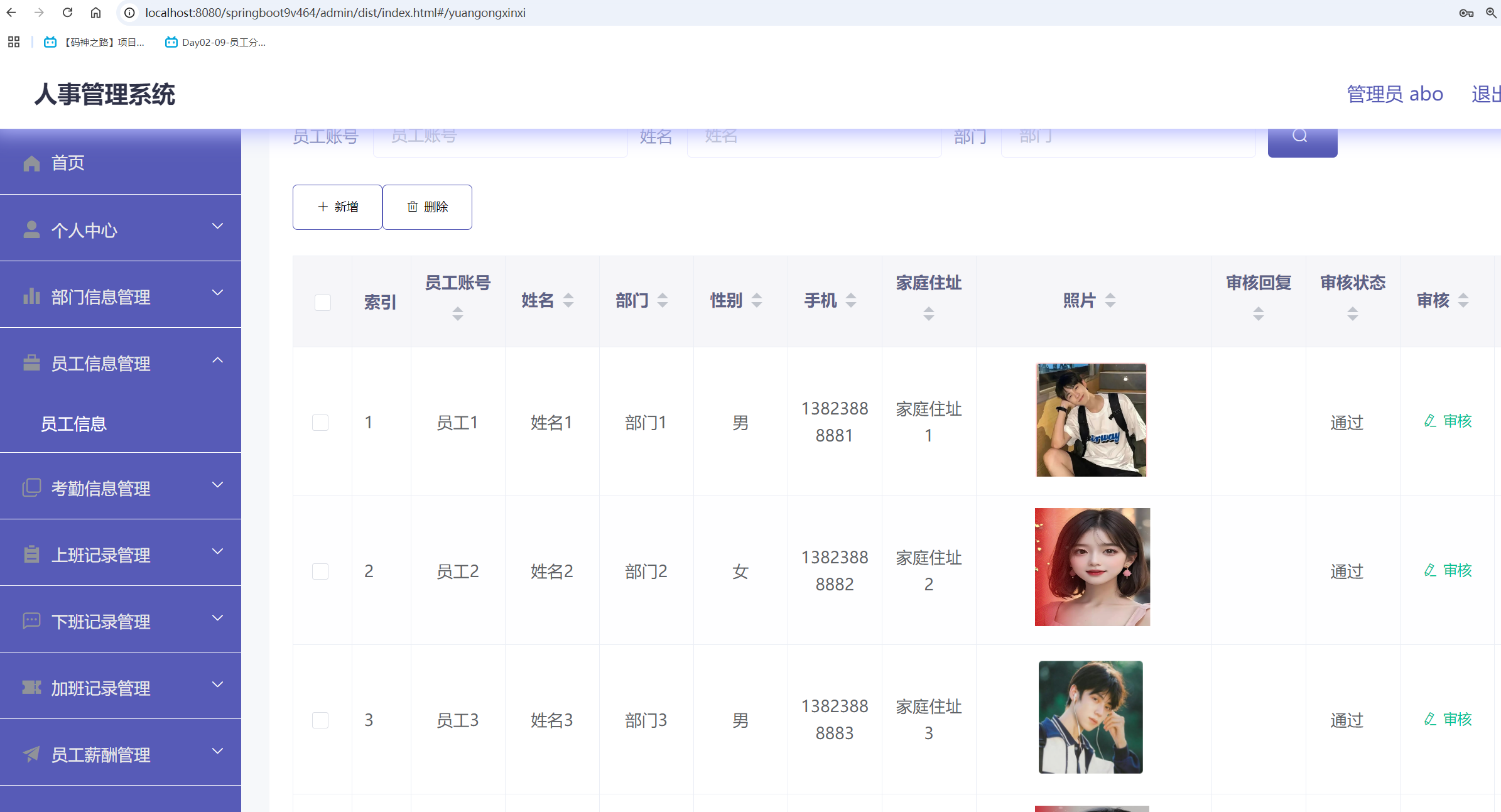Click the browser home icon

click(95, 13)
